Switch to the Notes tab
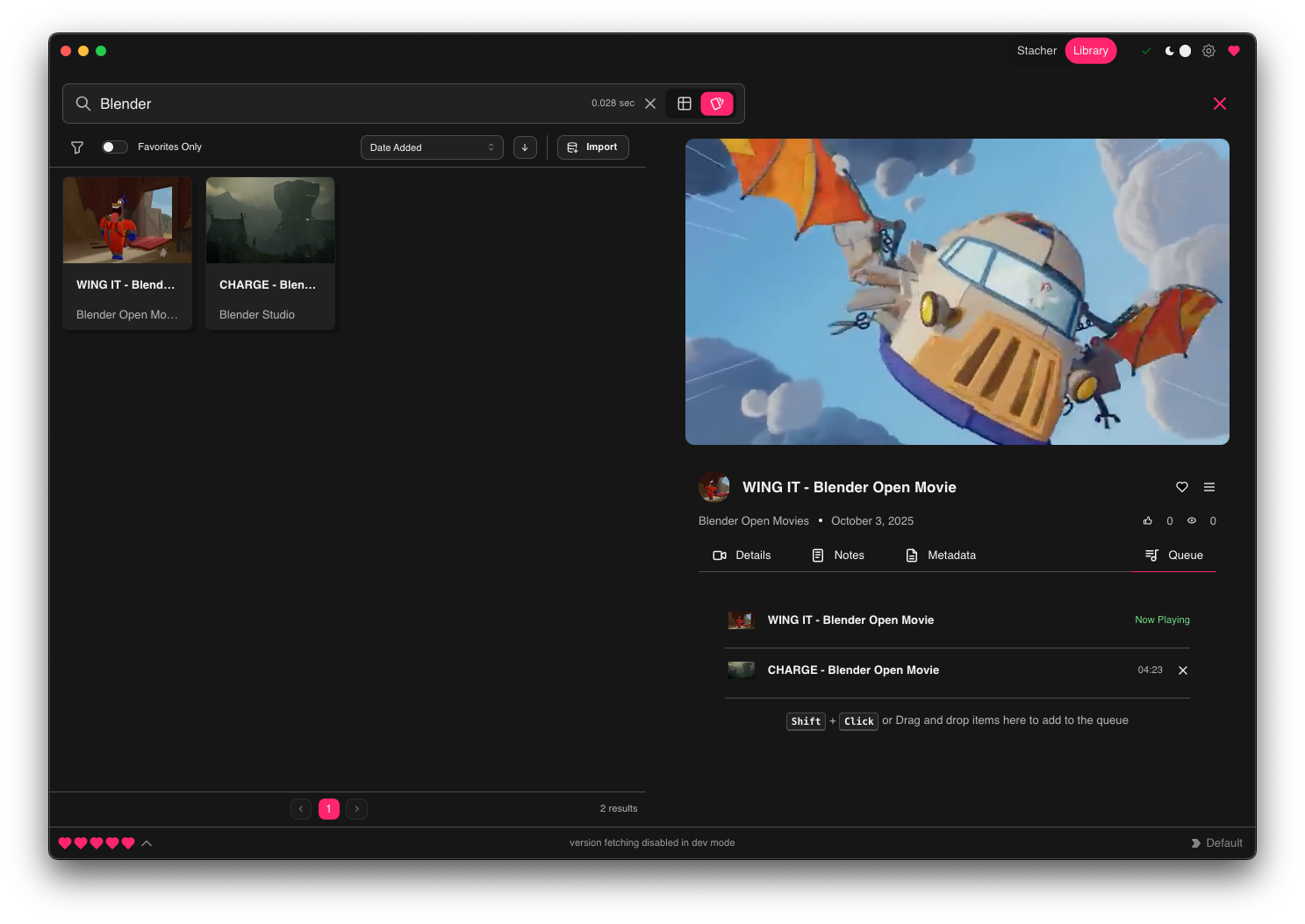Viewport: 1305px width, 924px height. click(x=838, y=555)
